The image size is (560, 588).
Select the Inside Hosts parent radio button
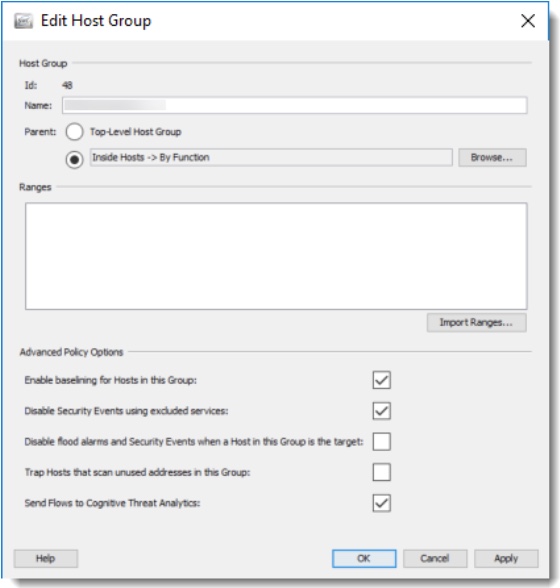74,160
